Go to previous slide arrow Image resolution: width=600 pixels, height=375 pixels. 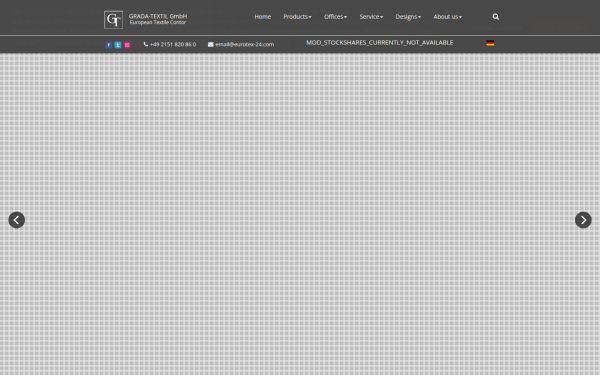coord(16,220)
